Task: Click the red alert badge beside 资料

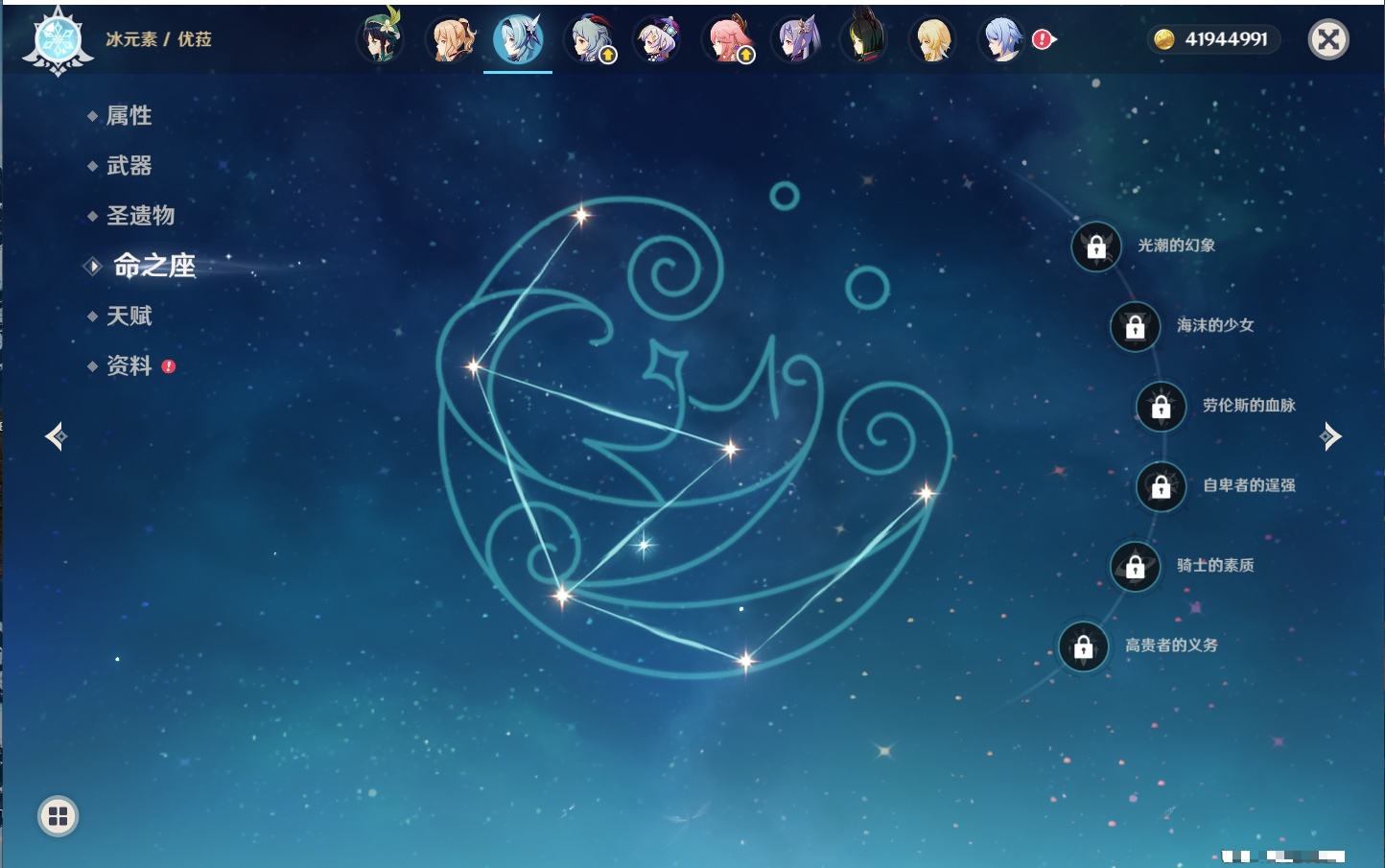Action: click(x=169, y=366)
